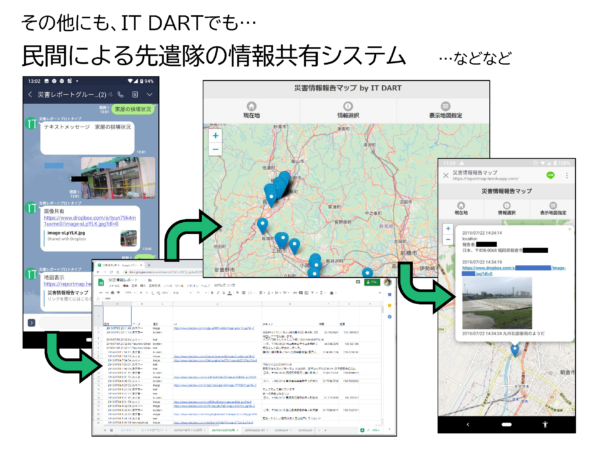Click the 現在地 icon on large map
Screen dimensions: 600x450
[251, 104]
